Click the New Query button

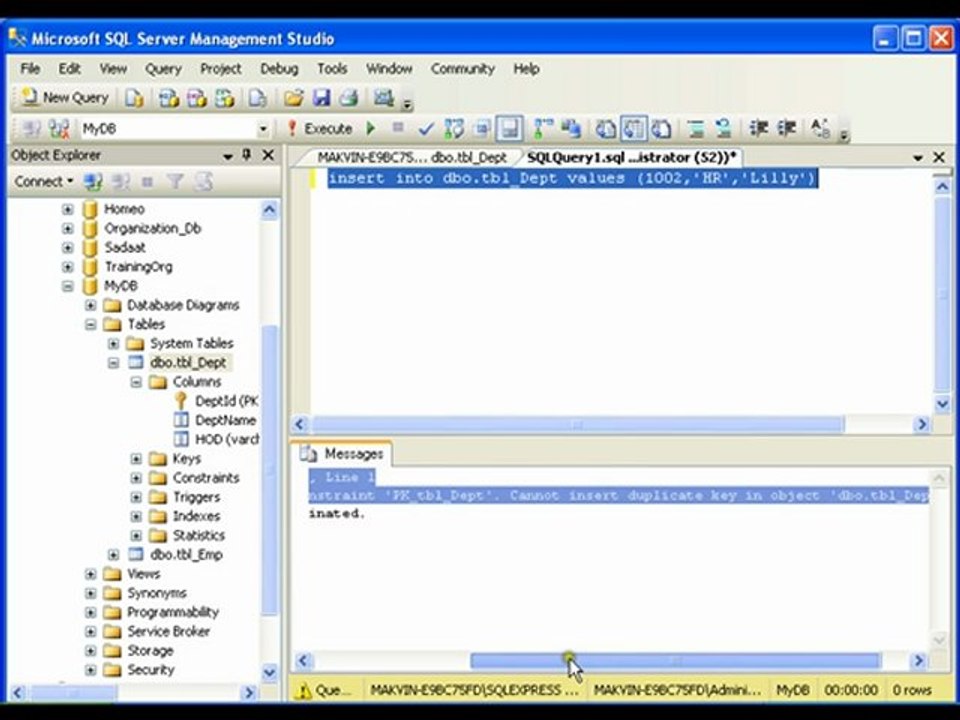coord(65,97)
